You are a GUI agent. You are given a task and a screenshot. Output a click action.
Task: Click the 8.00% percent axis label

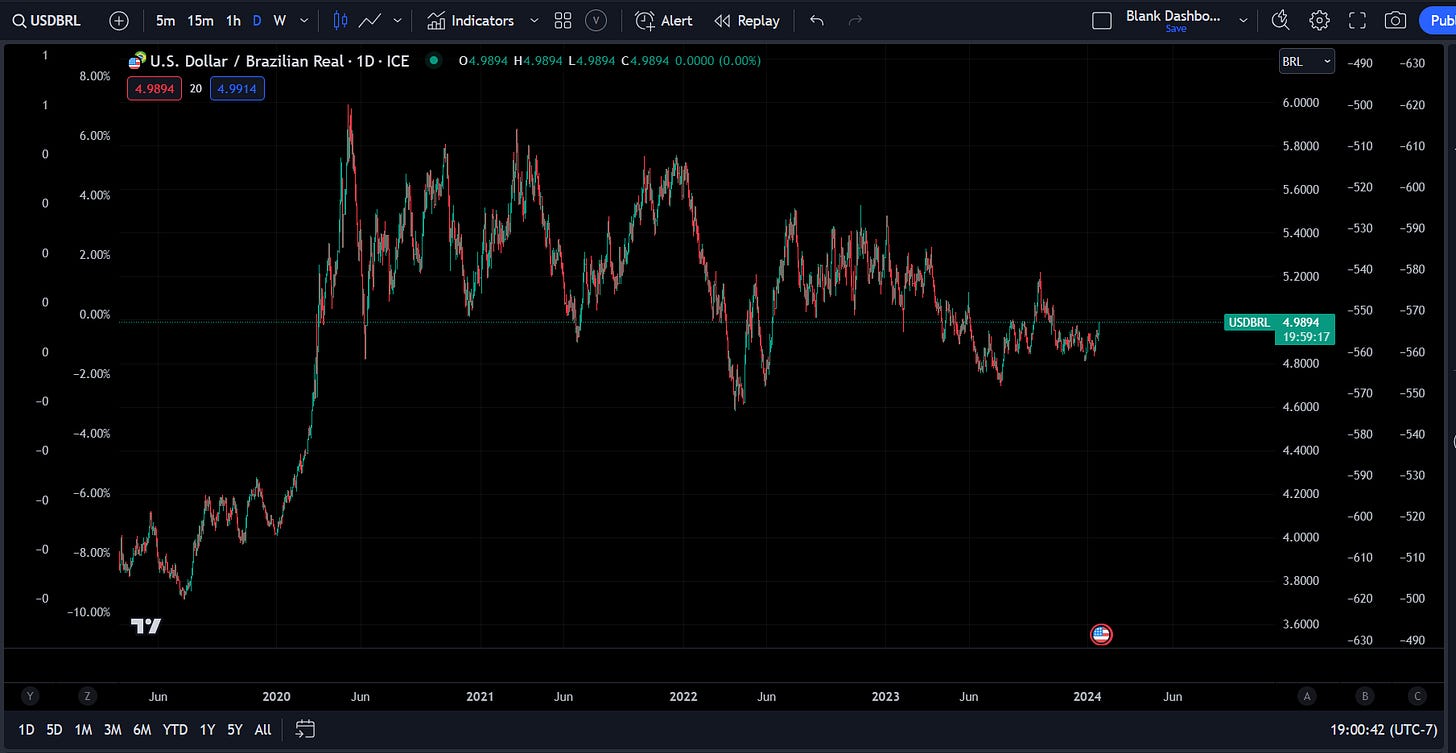pos(95,76)
